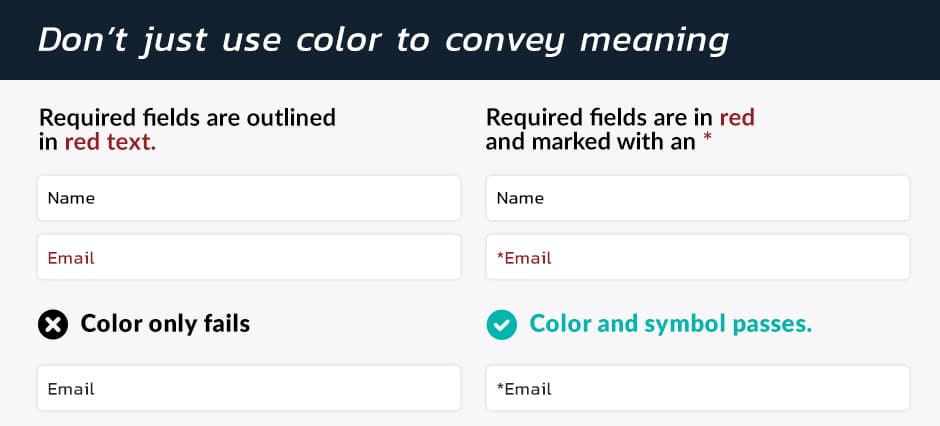This screenshot has height=426, width=940.
Task: Click the black X fail icon
Action: 53,325
